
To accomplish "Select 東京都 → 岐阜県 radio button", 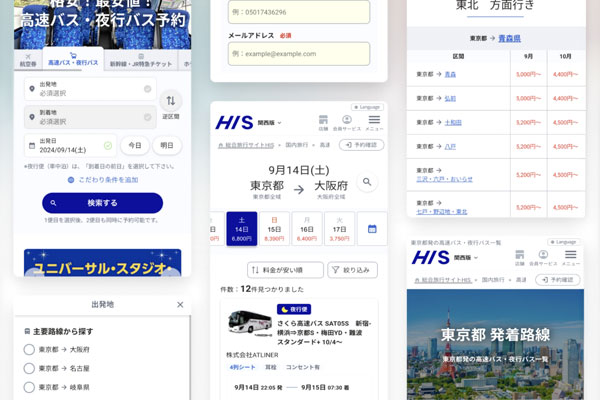I will (x=29, y=387).
